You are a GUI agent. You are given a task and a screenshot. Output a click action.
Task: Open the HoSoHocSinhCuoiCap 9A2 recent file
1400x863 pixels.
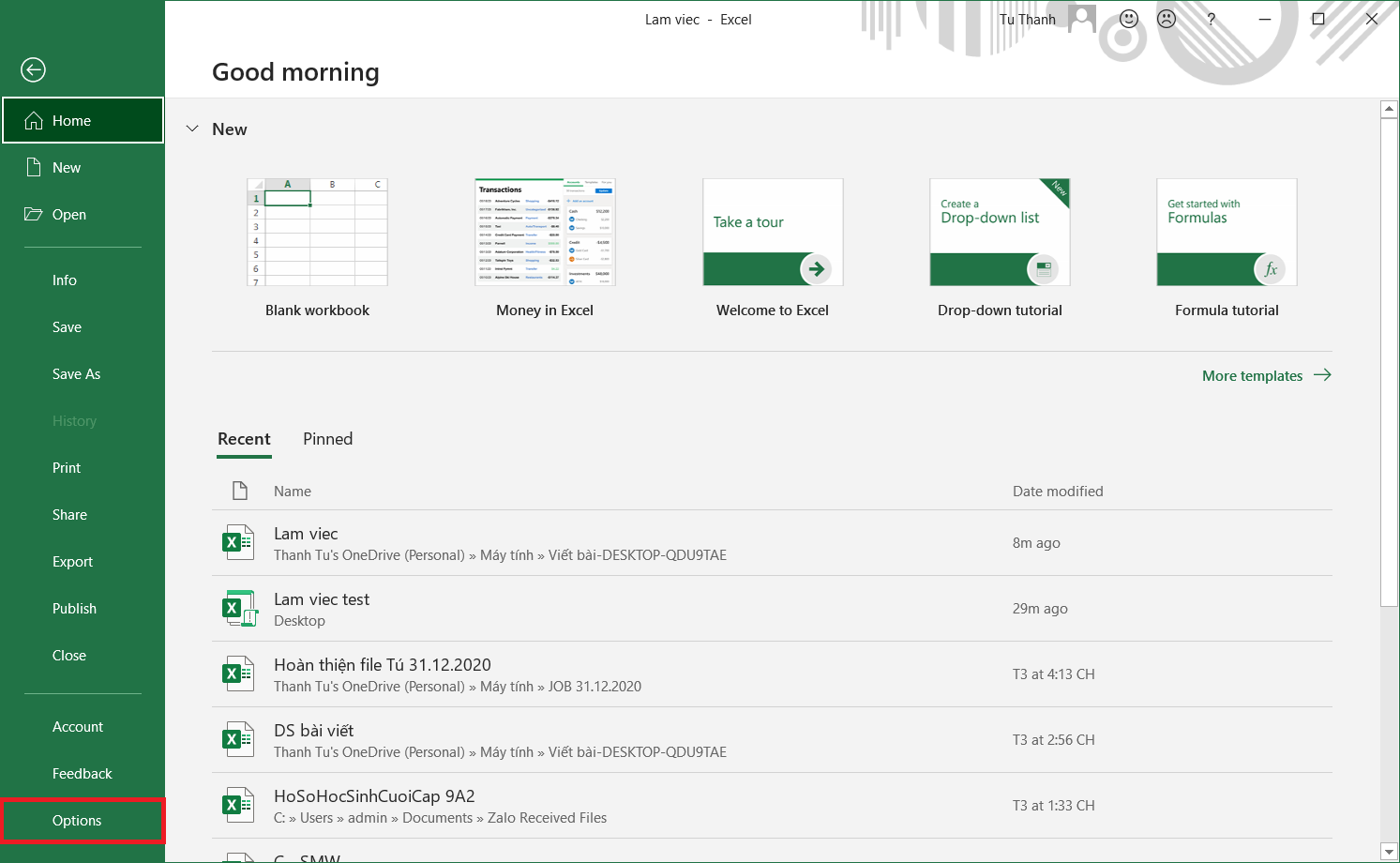374,796
